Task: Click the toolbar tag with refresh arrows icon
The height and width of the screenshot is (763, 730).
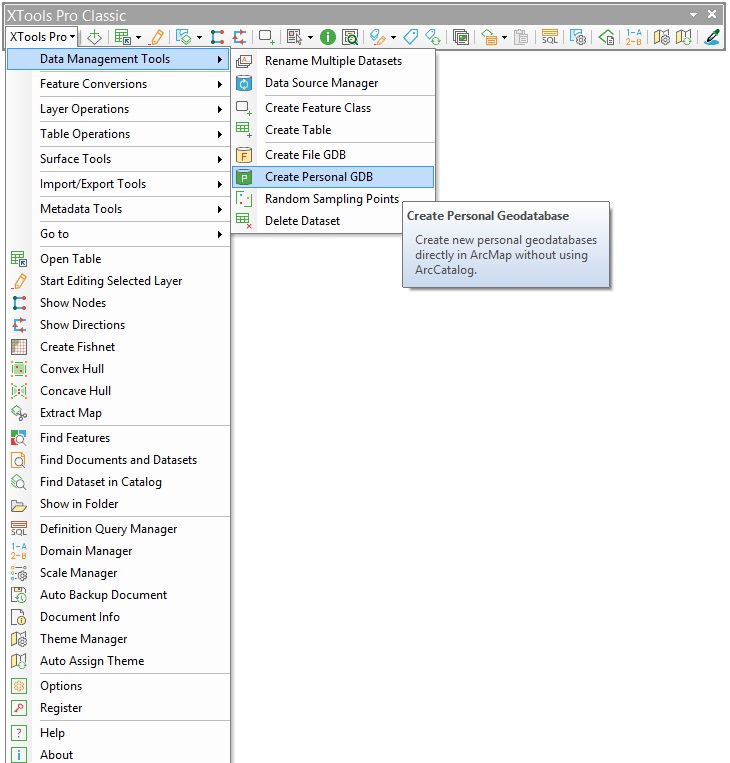Action: (x=433, y=37)
